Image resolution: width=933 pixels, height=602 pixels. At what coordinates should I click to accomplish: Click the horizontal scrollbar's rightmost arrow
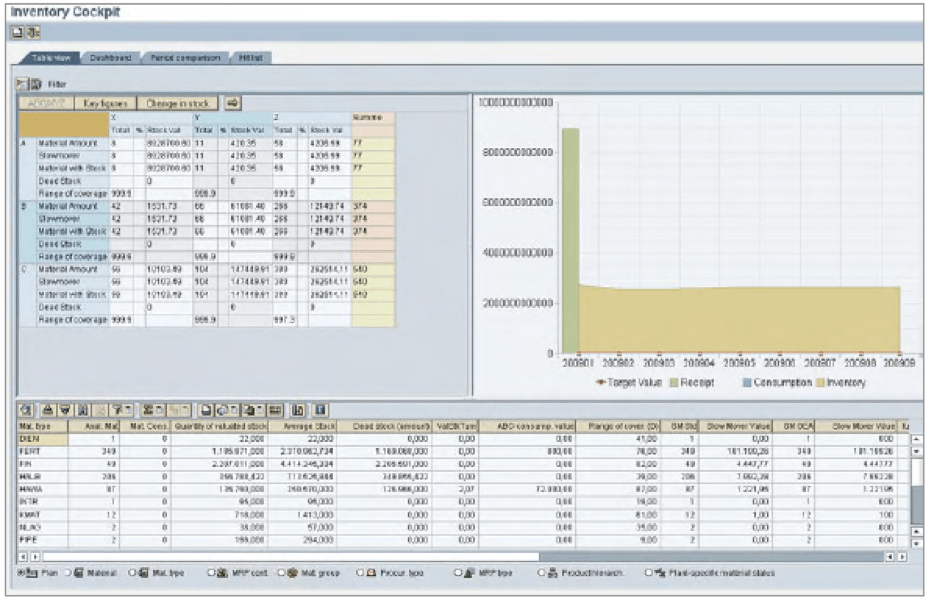(902, 557)
